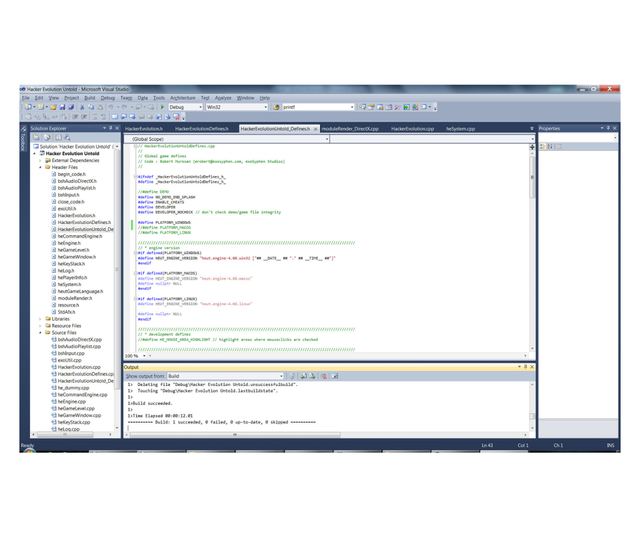Close the HackerEvolutionUntold_Defines.h tab
Image resolution: width=640 pixels, height=538 pixels.
315,129
